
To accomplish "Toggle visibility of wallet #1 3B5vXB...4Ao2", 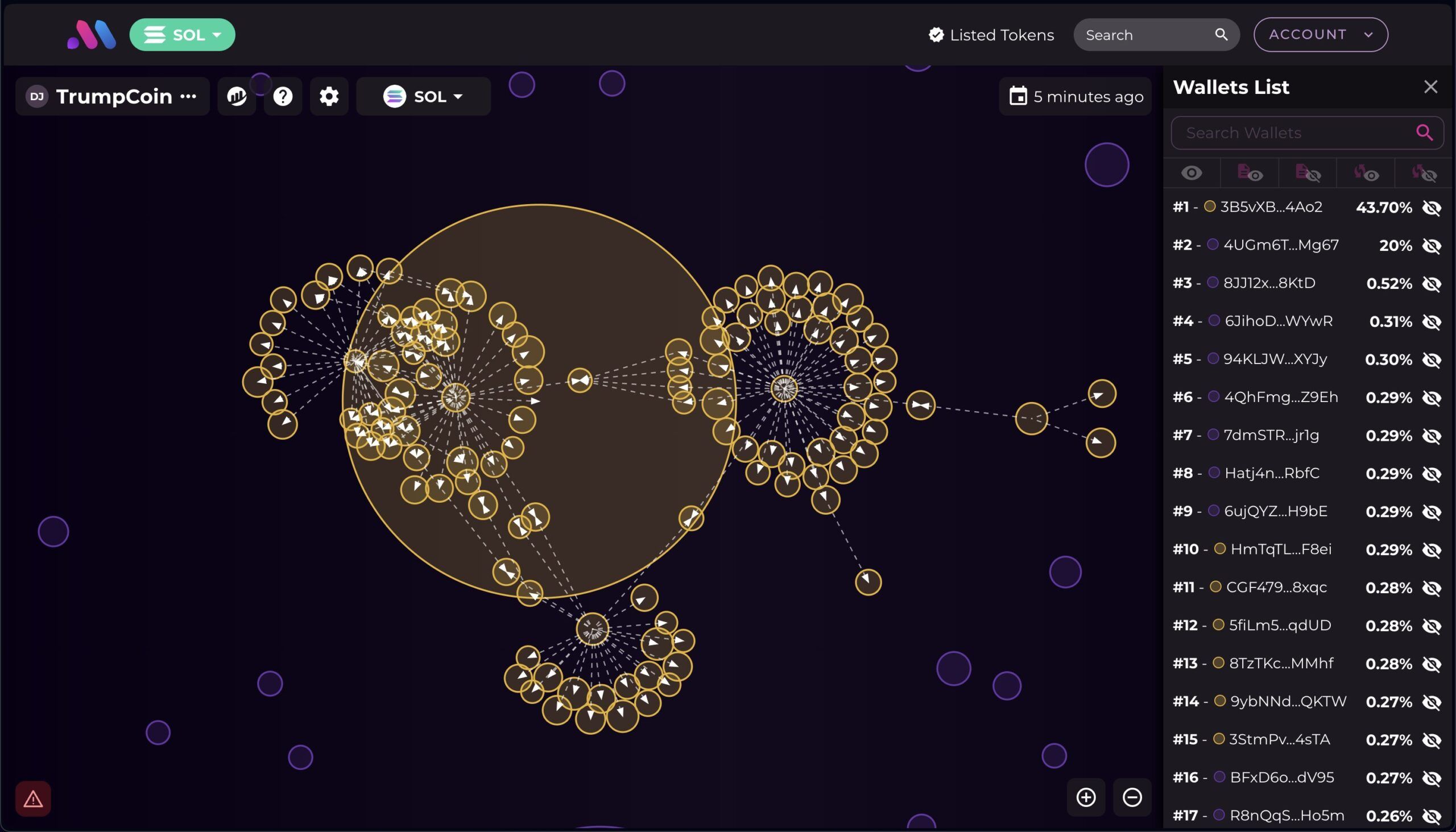I will point(1432,208).
